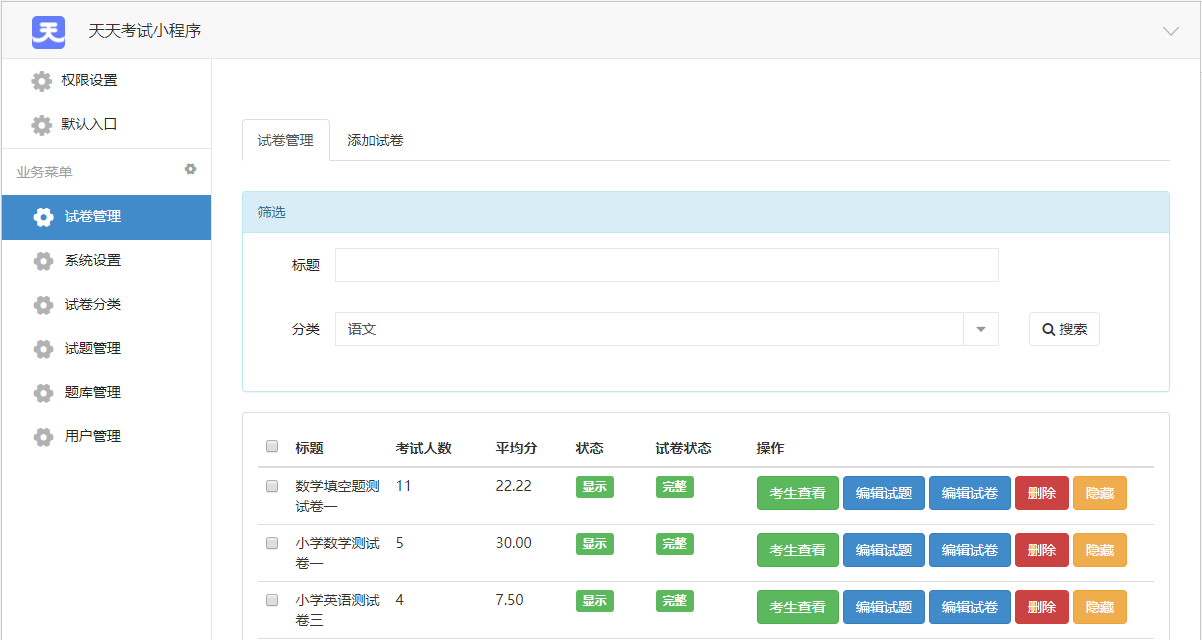Click gear icon beside 系统设置
Screen dimensions: 1202x640
click(43, 261)
